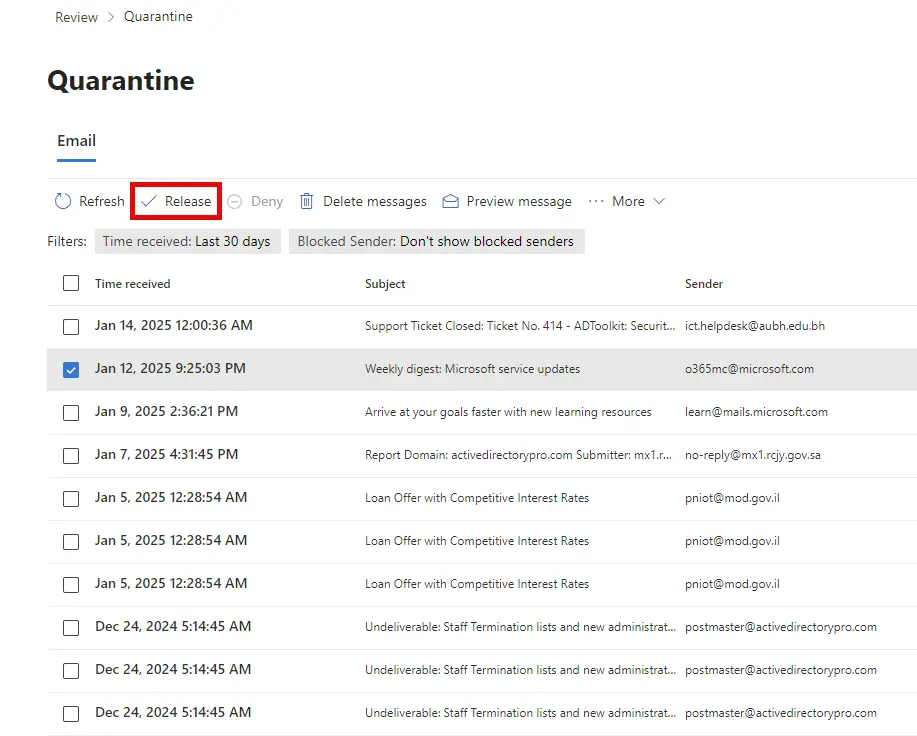Screen dimensions: 917x736
Task: Click the Deny circle-minus icon
Action: [x=235, y=202]
